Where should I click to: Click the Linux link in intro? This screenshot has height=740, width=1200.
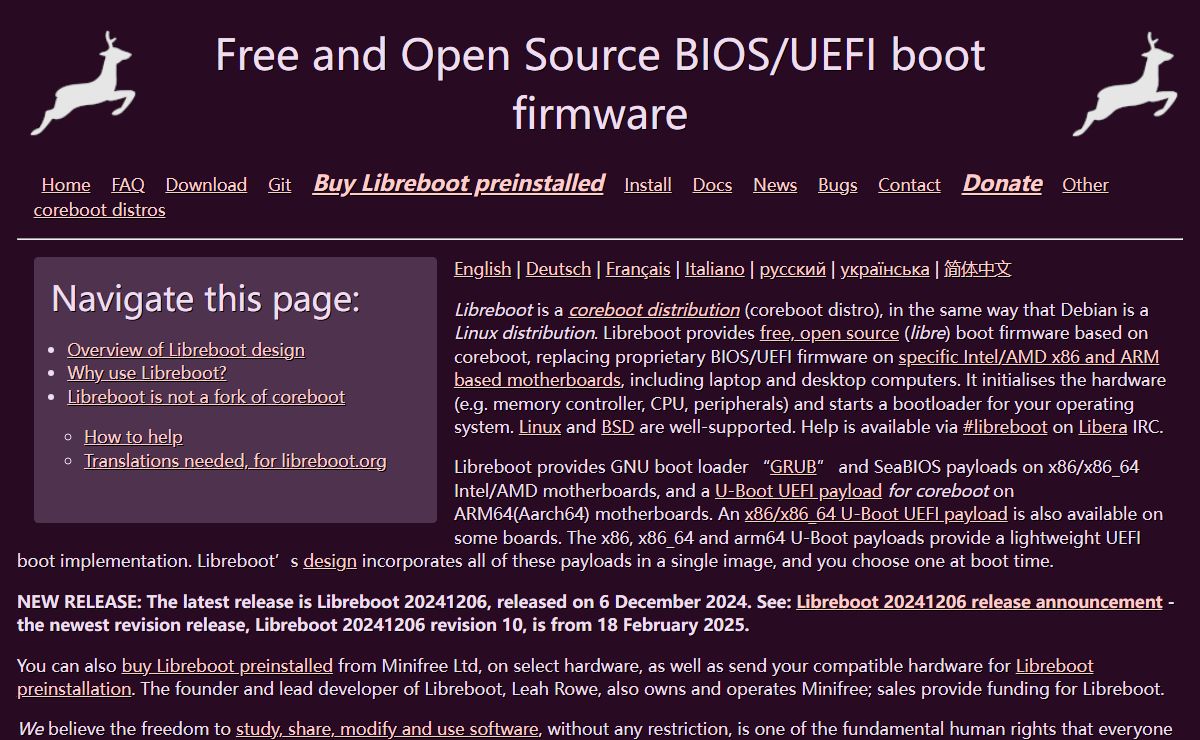(540, 427)
